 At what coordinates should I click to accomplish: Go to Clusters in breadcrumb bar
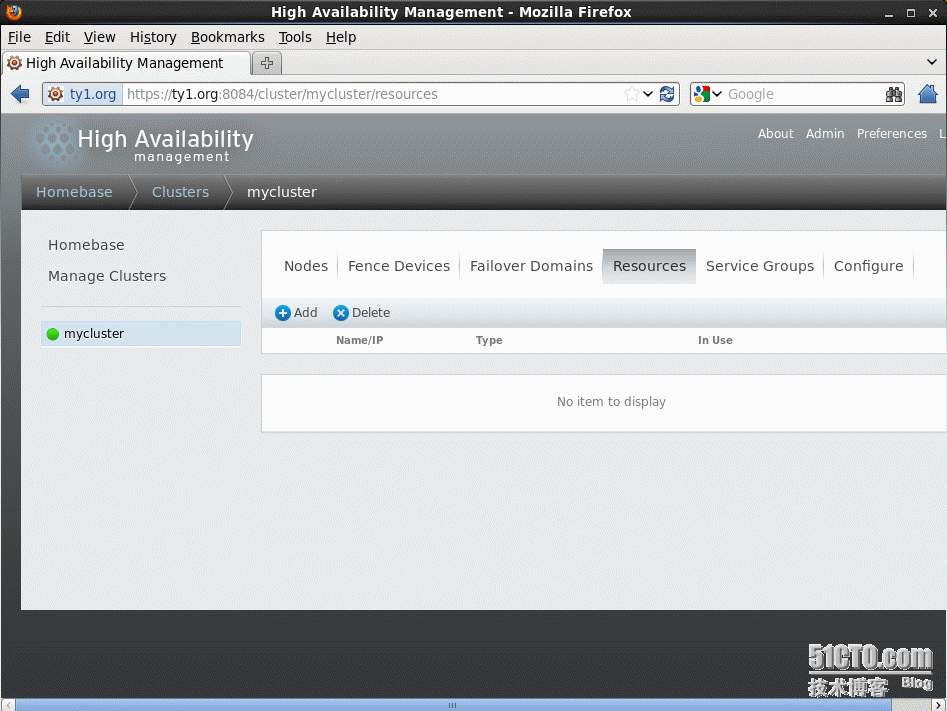(180, 192)
